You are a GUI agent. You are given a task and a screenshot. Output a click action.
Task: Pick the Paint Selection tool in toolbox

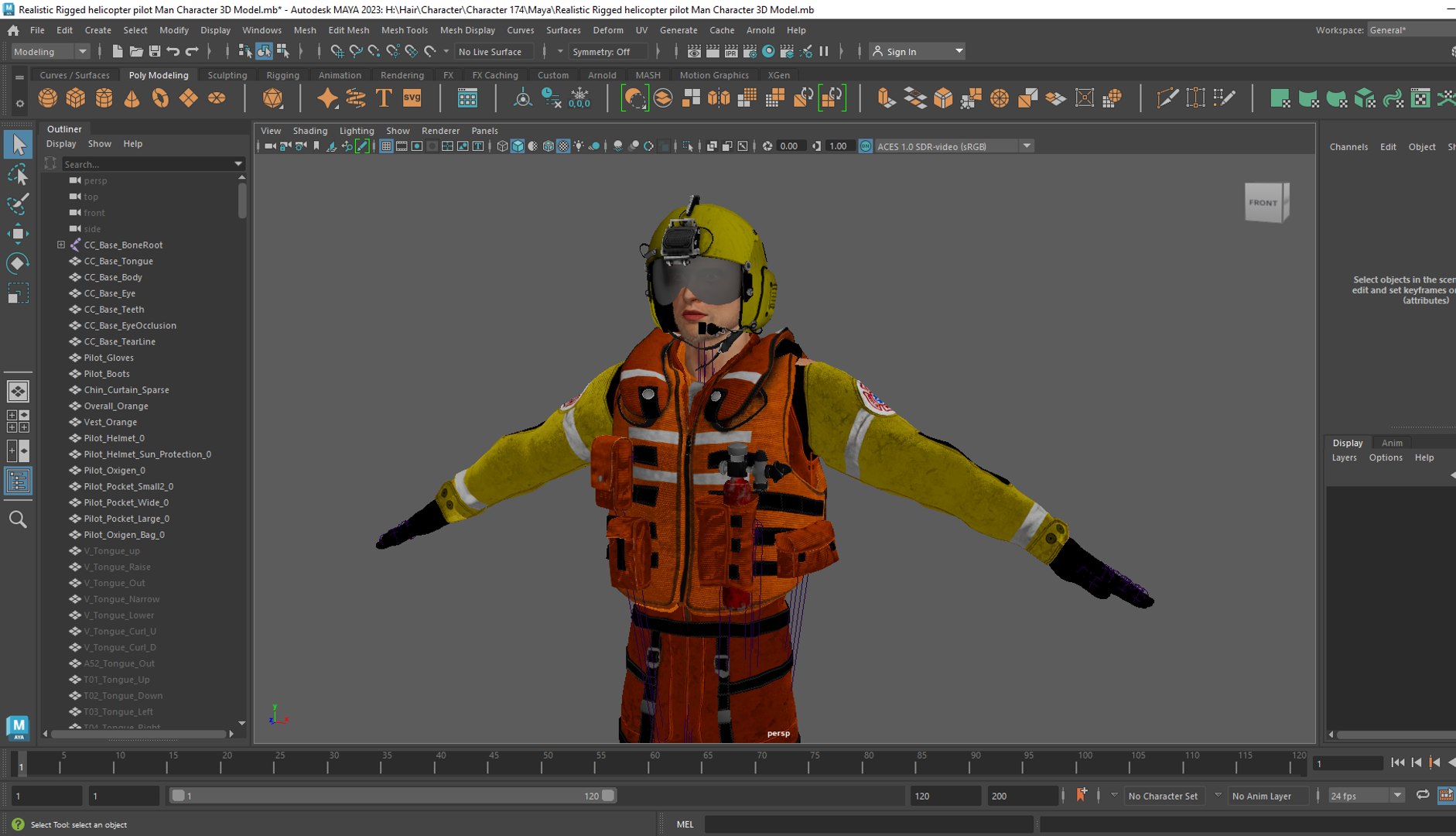point(18,204)
